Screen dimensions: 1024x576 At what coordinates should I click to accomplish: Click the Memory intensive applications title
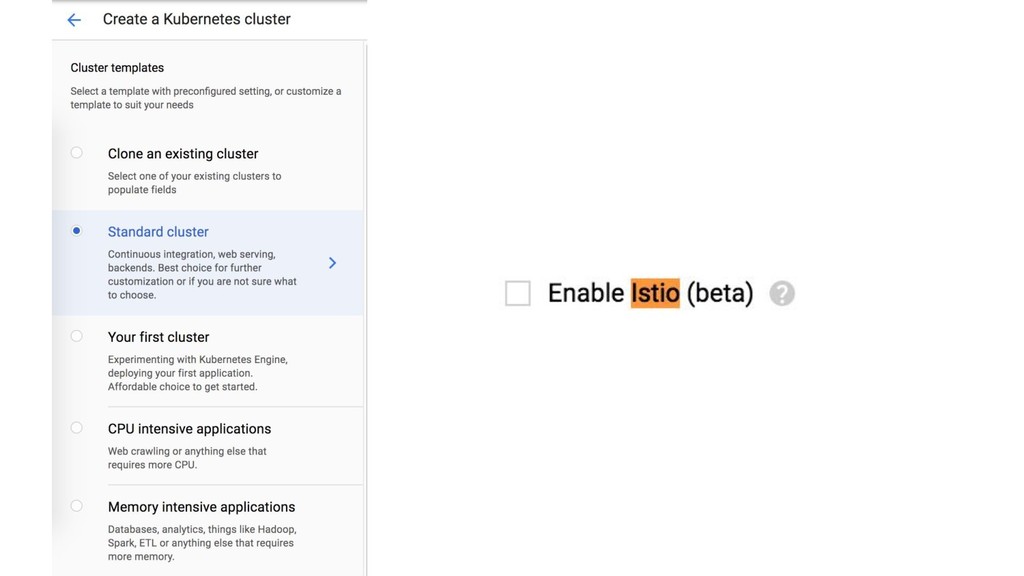(x=201, y=507)
